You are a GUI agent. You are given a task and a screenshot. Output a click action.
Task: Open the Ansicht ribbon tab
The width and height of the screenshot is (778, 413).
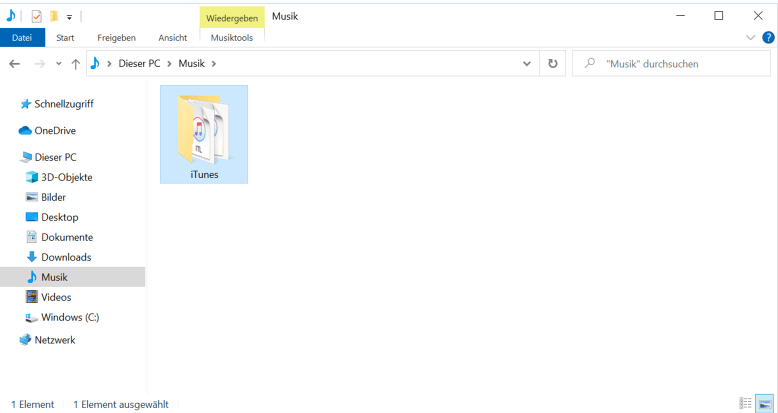[x=173, y=38]
